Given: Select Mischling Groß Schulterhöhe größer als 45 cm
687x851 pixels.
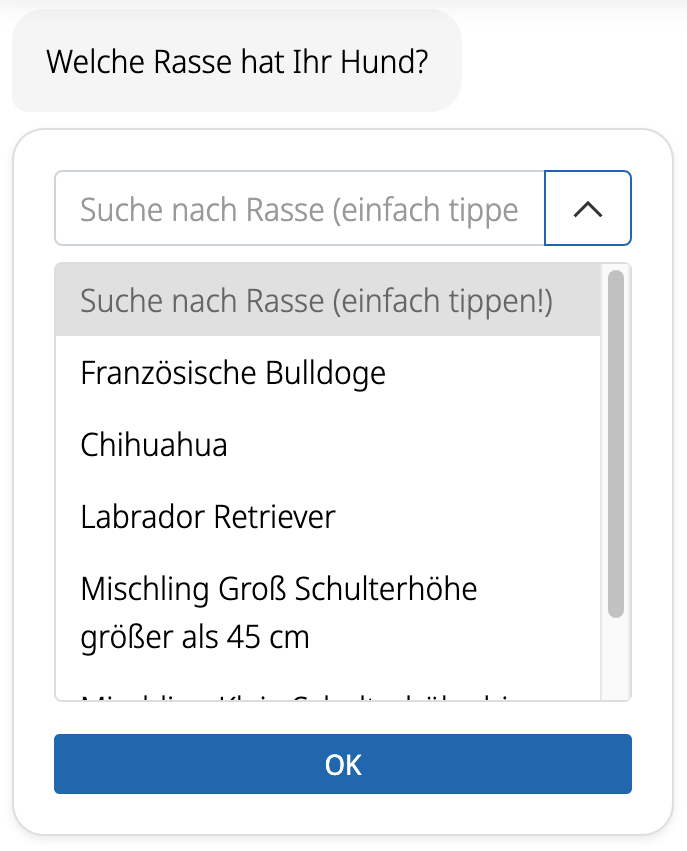Looking at the screenshot, I should [279, 612].
